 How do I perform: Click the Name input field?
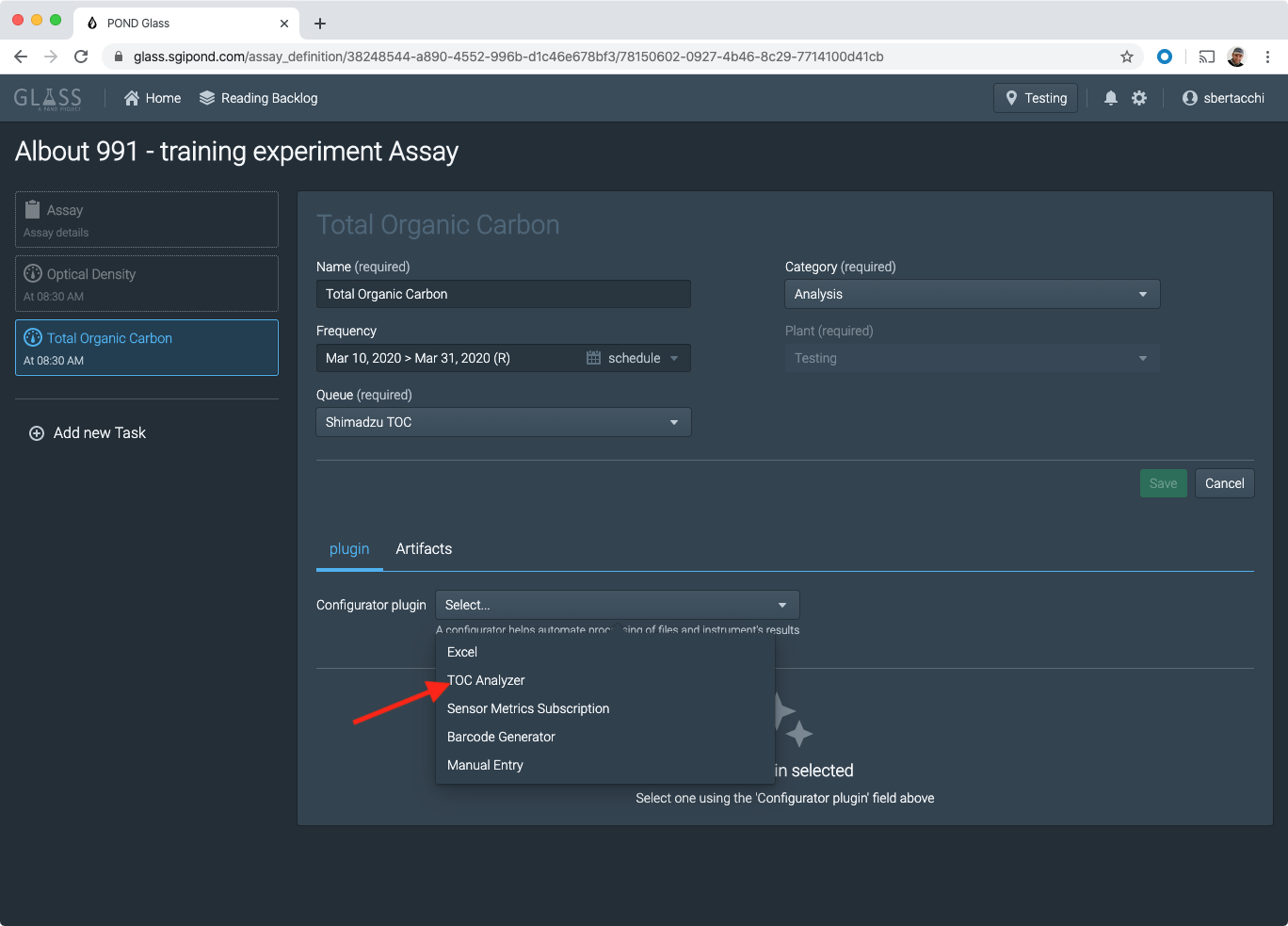(x=503, y=294)
